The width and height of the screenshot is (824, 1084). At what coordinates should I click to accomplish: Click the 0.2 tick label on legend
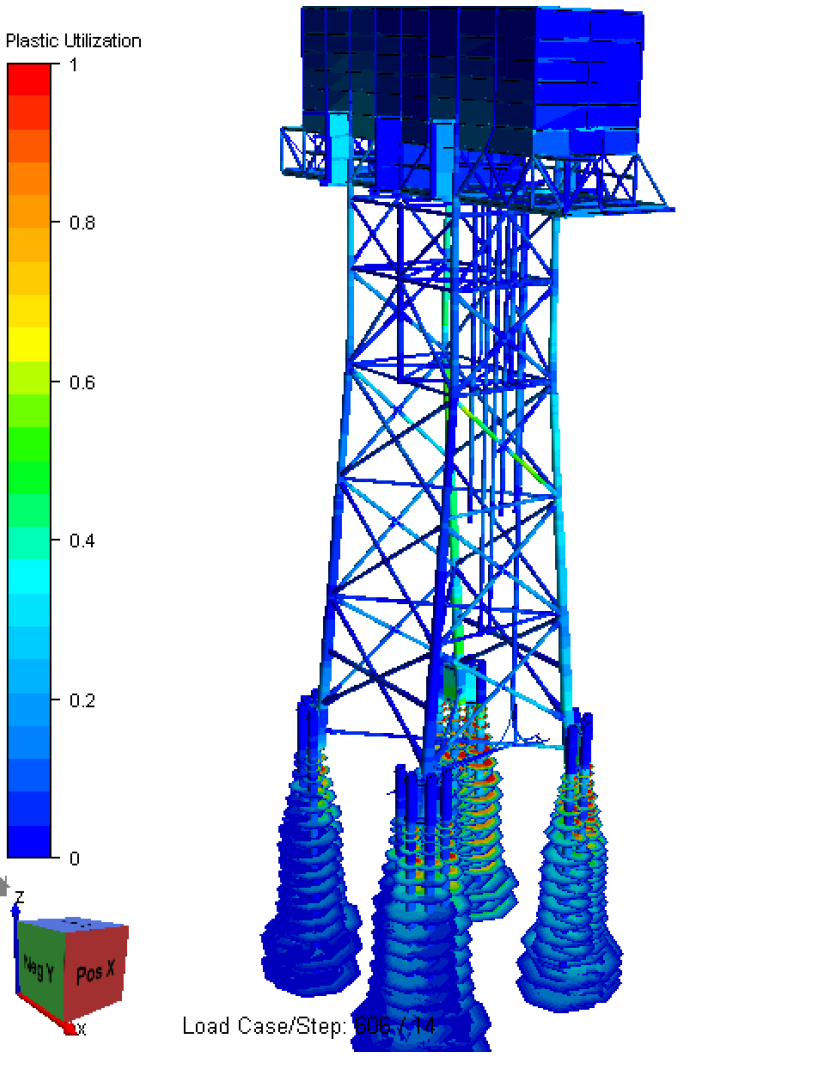coord(81,699)
